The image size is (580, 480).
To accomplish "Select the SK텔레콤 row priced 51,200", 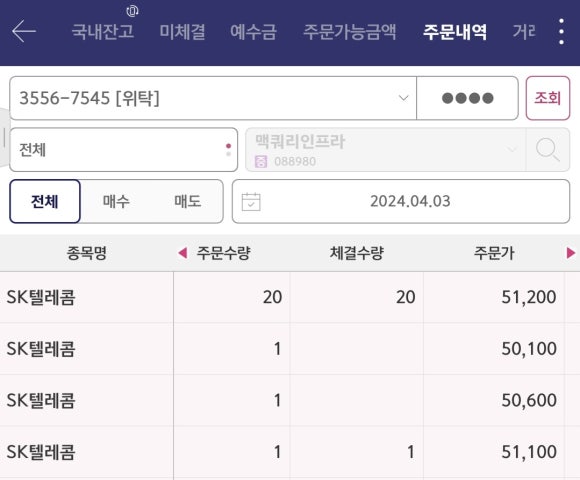I will point(290,297).
